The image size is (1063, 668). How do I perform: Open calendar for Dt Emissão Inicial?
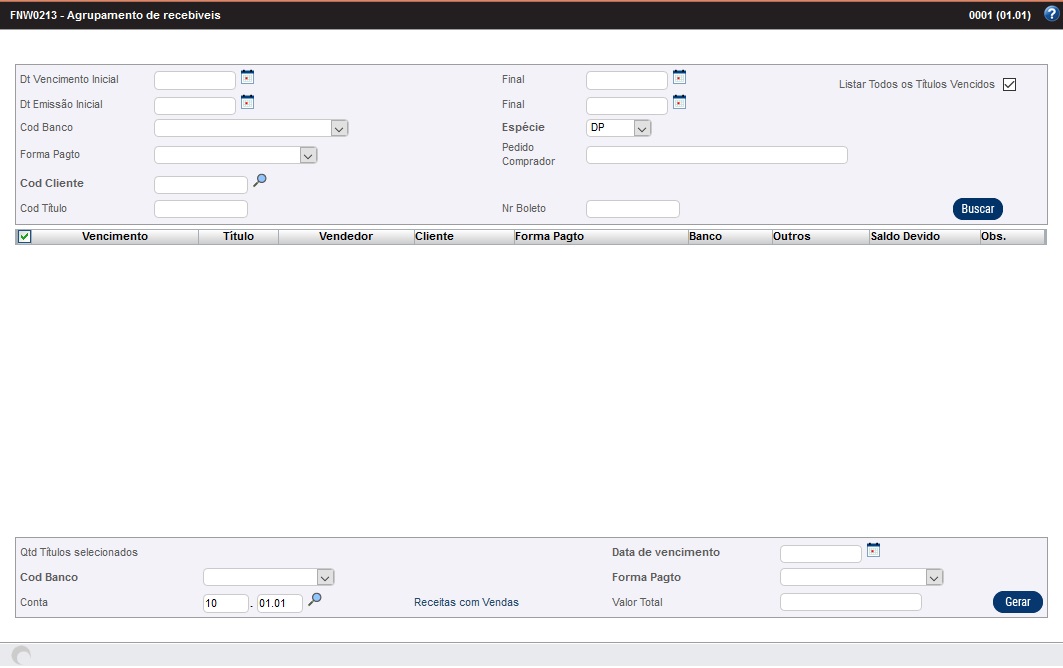pos(248,102)
